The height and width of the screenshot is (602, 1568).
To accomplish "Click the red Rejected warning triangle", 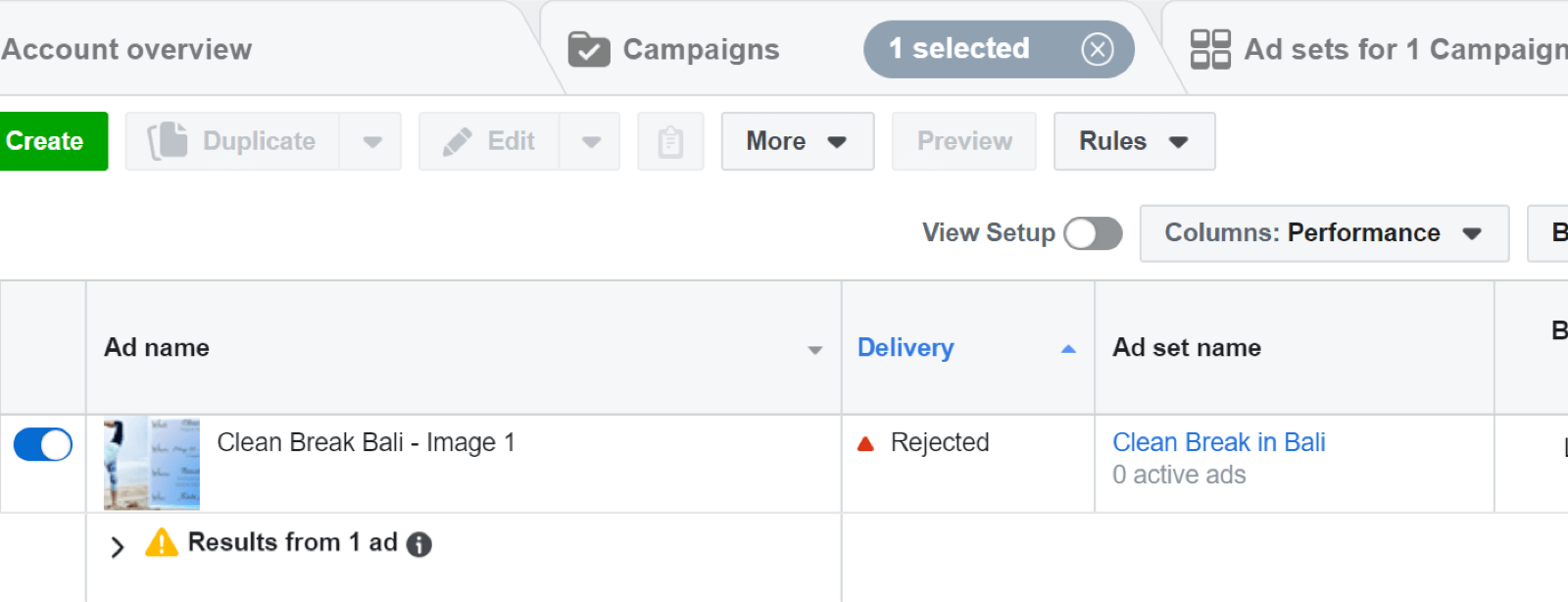I will point(865,444).
